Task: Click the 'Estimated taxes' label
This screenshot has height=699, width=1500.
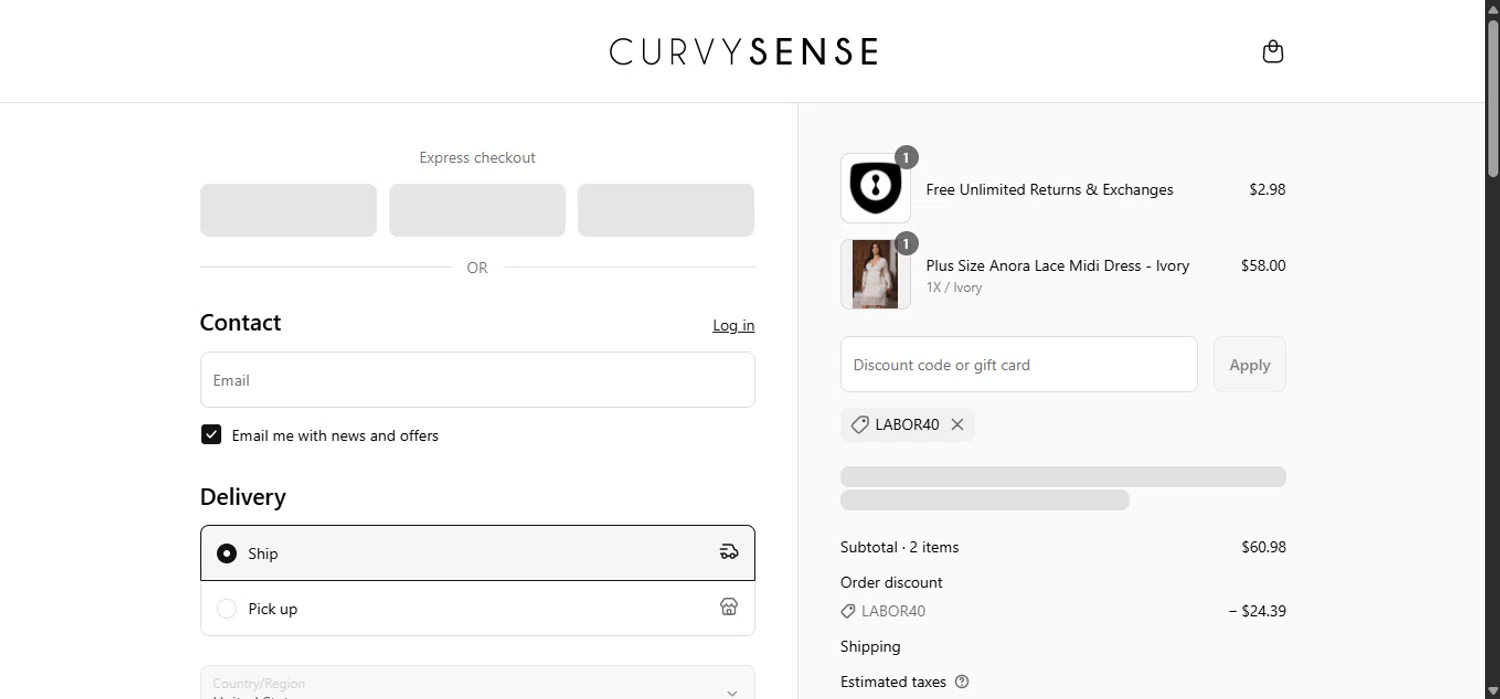Action: click(893, 682)
